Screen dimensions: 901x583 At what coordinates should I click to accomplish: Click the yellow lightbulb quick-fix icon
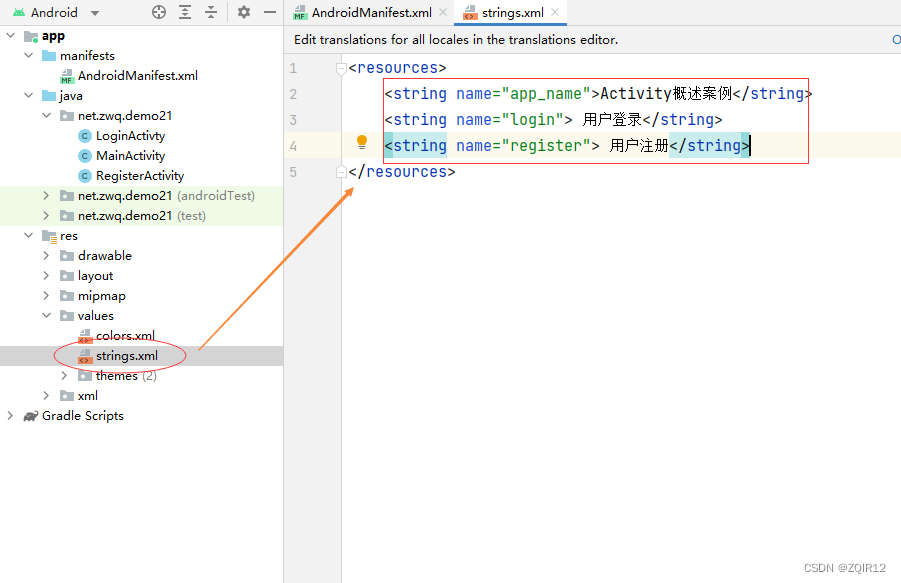tap(362, 142)
